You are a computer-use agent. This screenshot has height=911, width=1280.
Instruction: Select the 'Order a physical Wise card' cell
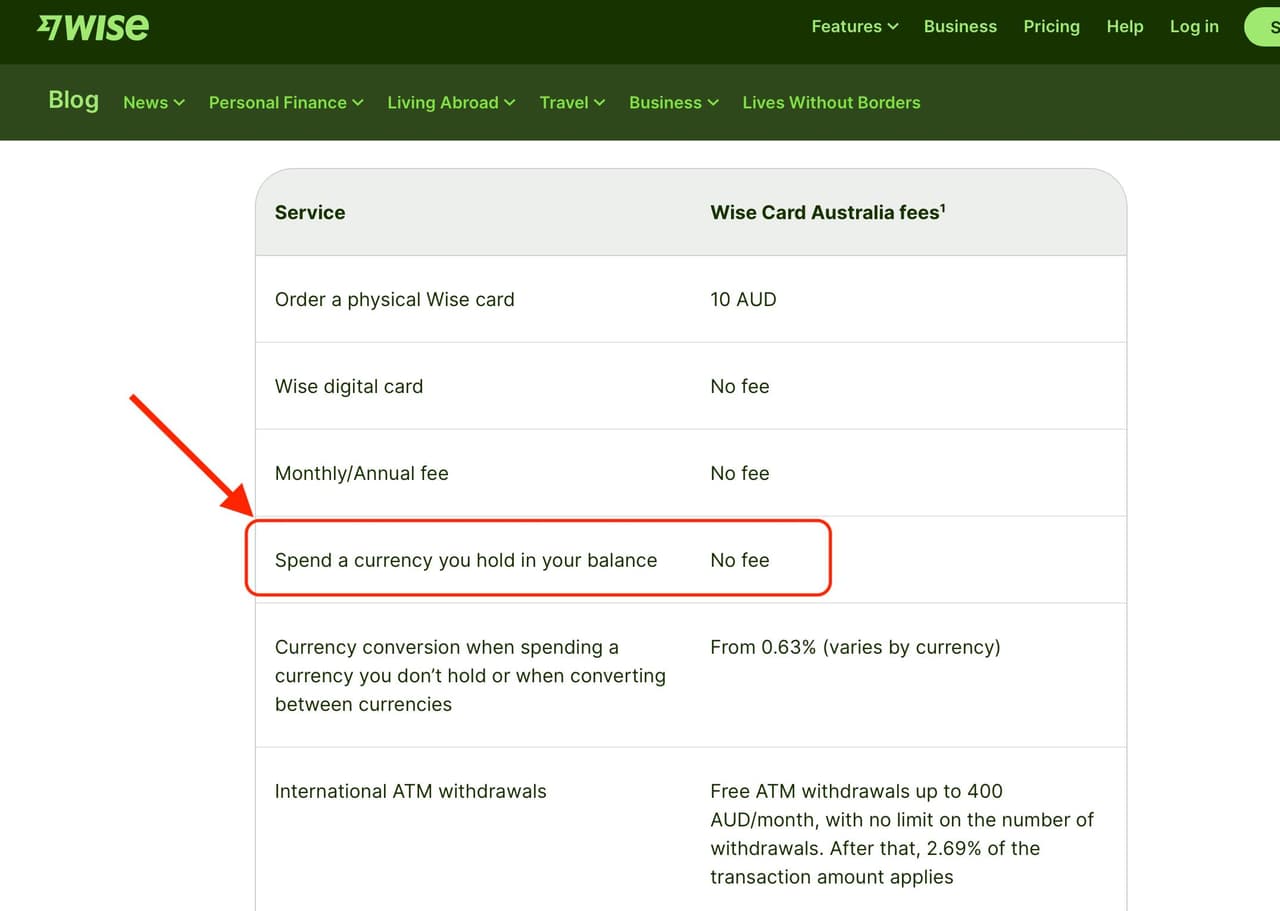(394, 299)
